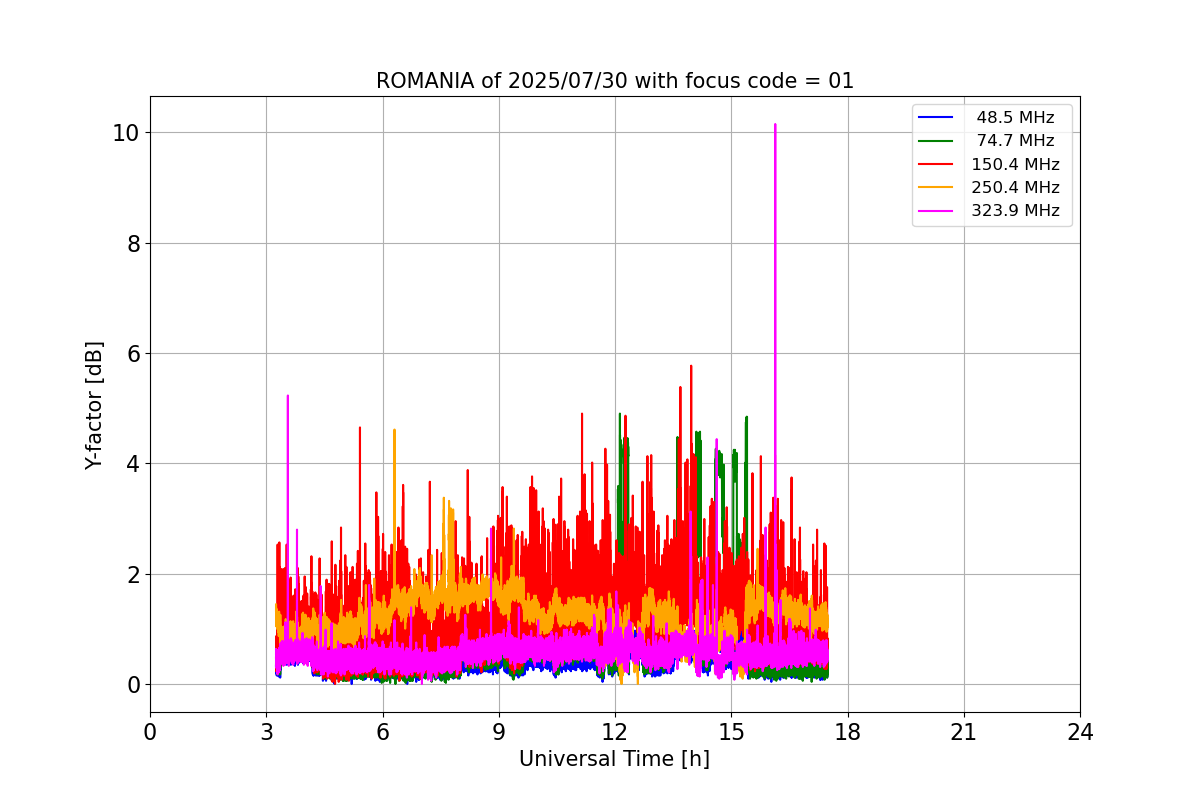This screenshot has width=1200, height=800.
Task: Click the plot title 'ROMANIA of 2025/07/30'
Action: (x=504, y=81)
